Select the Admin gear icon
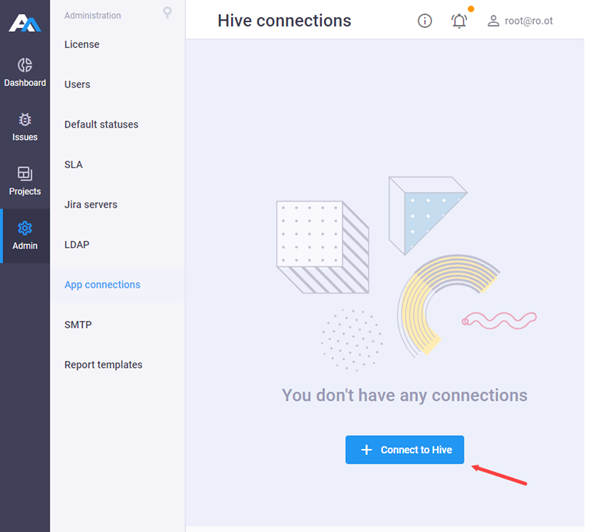This screenshot has width=593, height=532. pyautogui.click(x=25, y=228)
